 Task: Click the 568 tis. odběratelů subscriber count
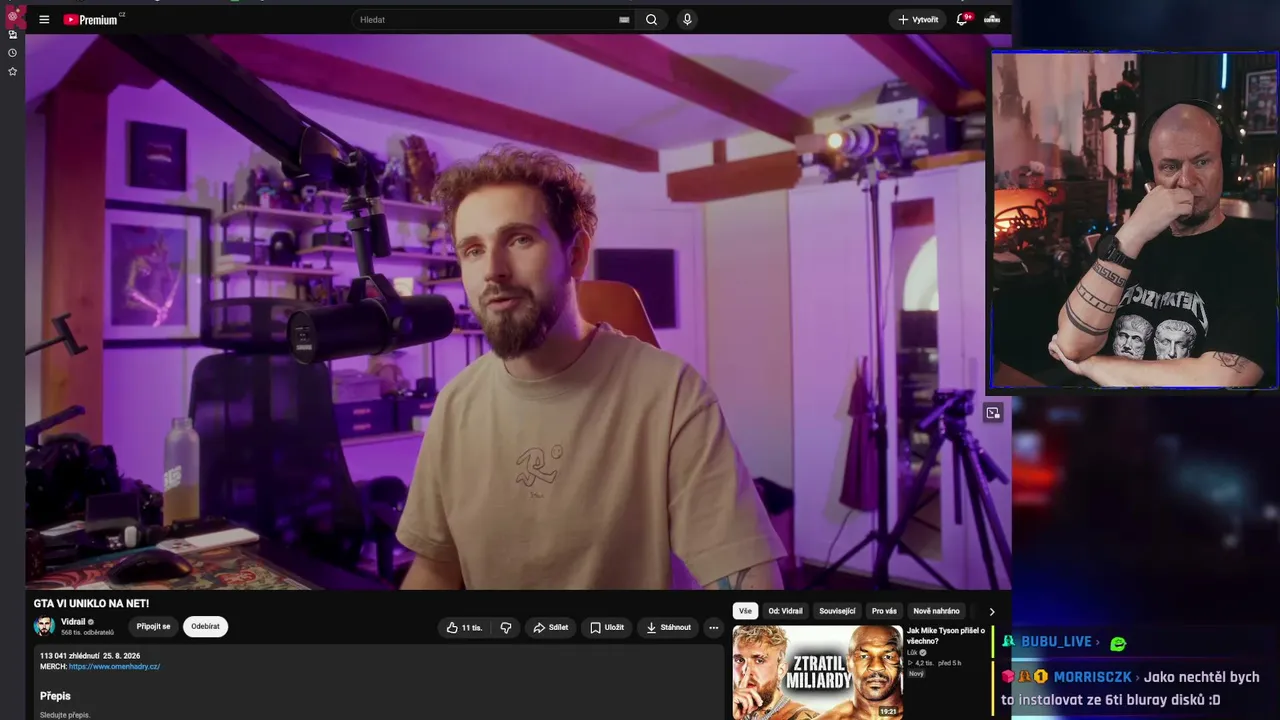click(87, 633)
